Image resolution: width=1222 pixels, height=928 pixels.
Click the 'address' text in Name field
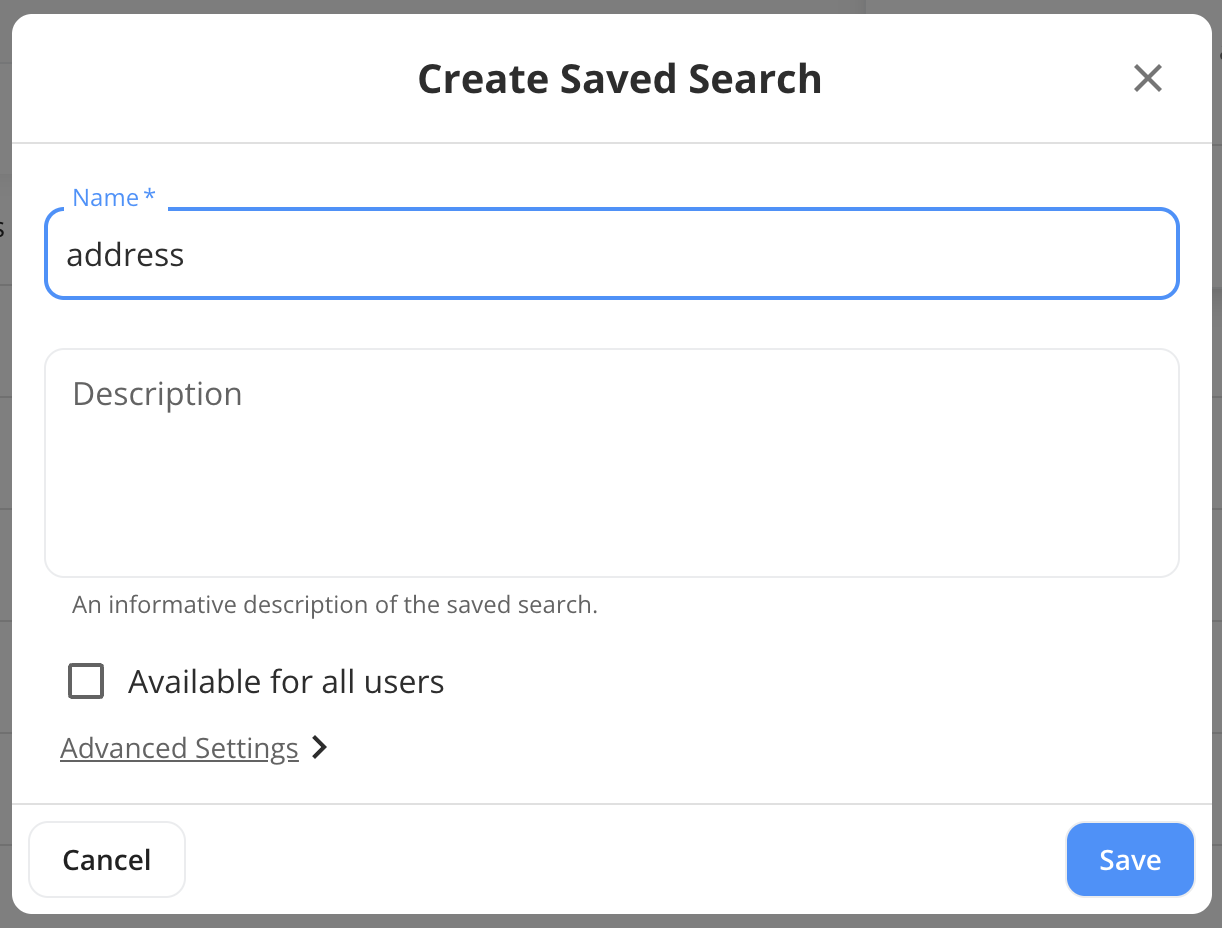click(125, 255)
